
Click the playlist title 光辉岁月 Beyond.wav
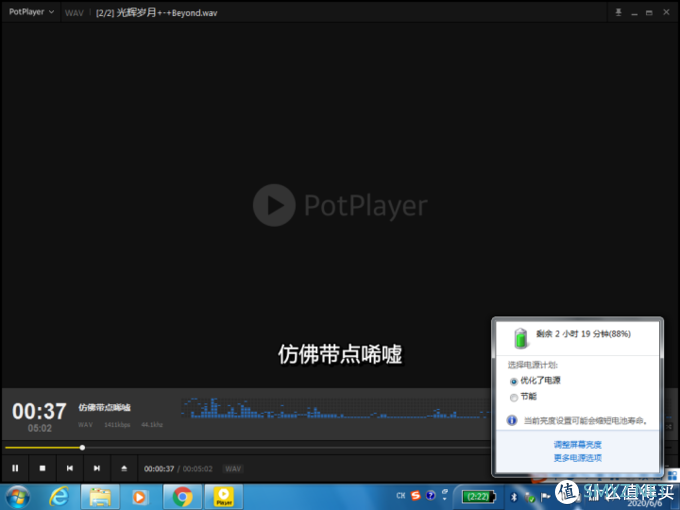point(157,13)
